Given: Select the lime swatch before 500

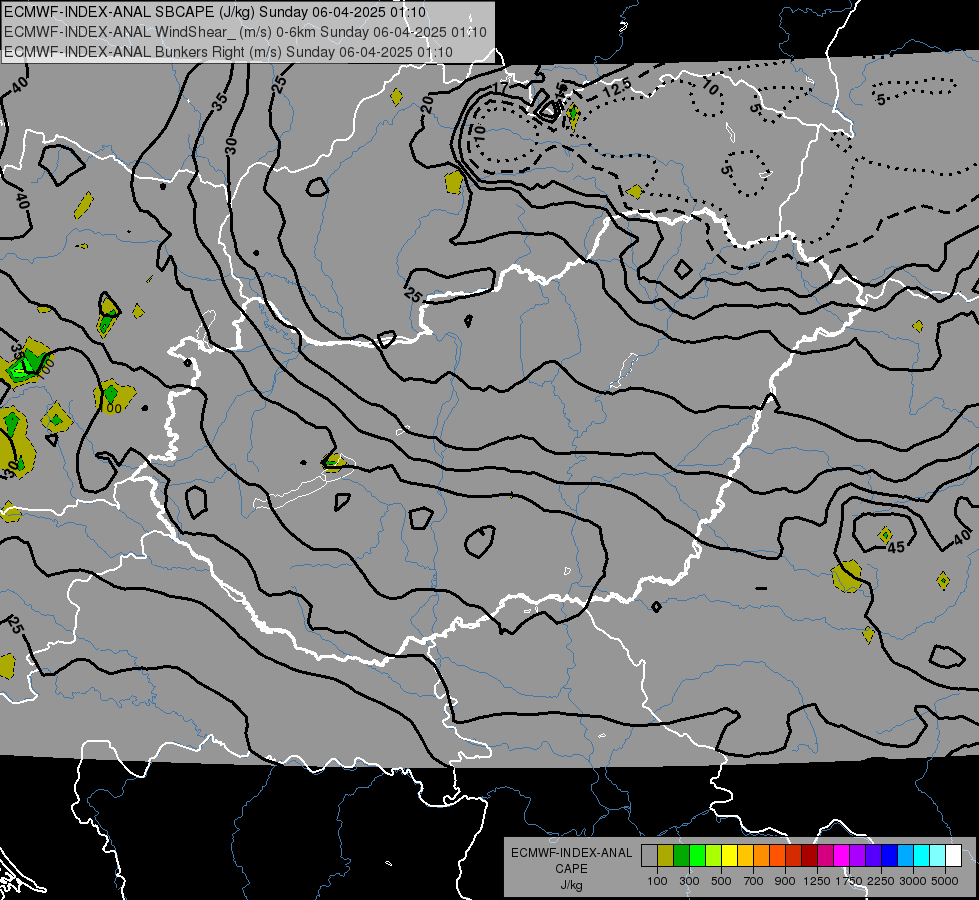Looking at the screenshot, I should pos(714,856).
